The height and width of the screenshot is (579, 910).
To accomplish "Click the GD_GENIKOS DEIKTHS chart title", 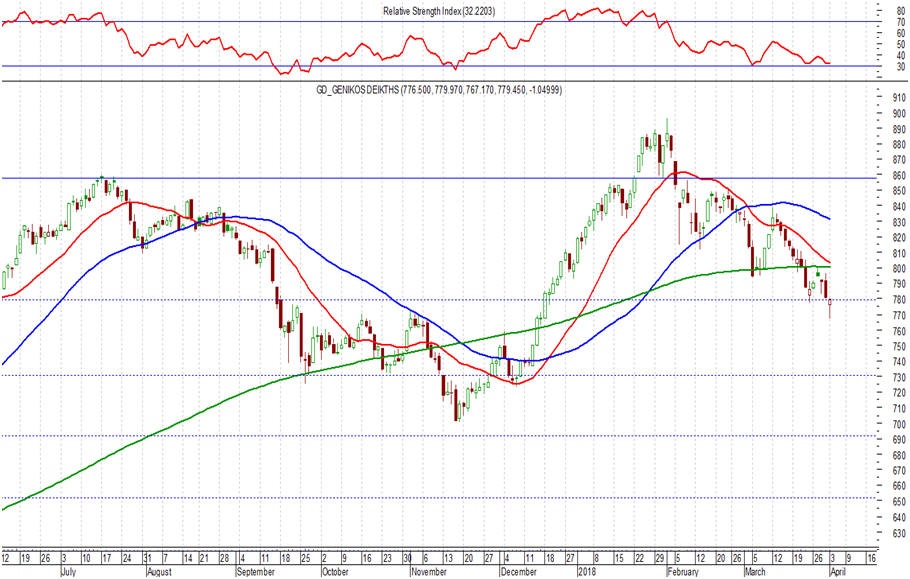I will click(438, 90).
